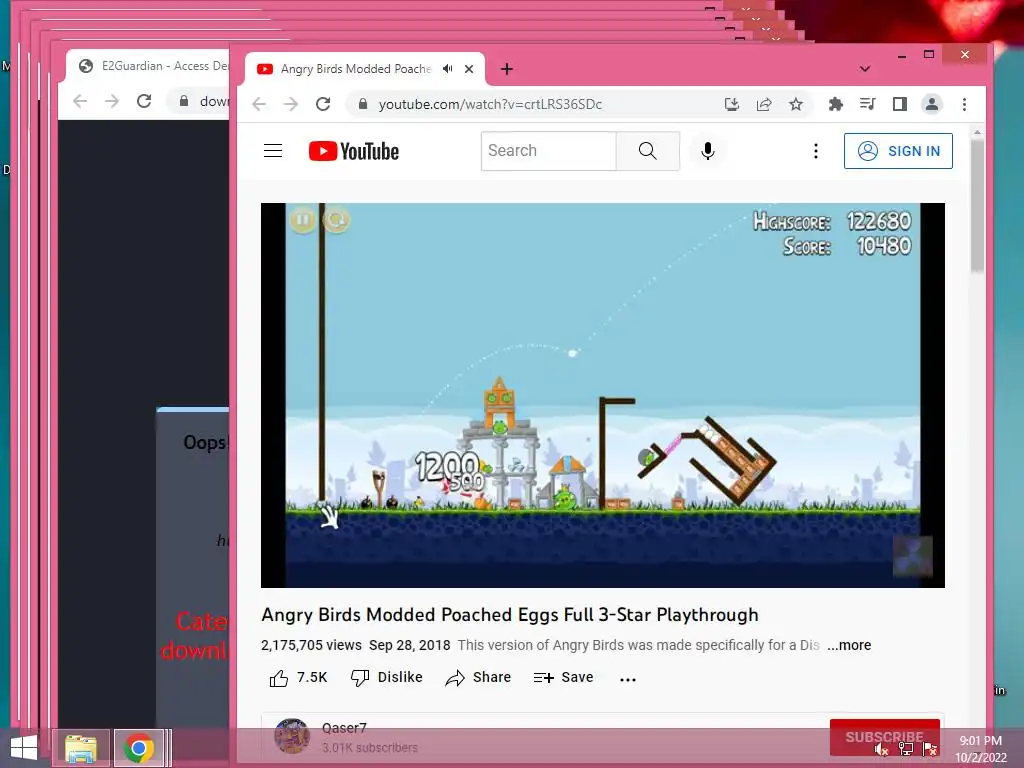1024x768 pixels.
Task: Expand the tab search chevron
Action: tap(865, 69)
